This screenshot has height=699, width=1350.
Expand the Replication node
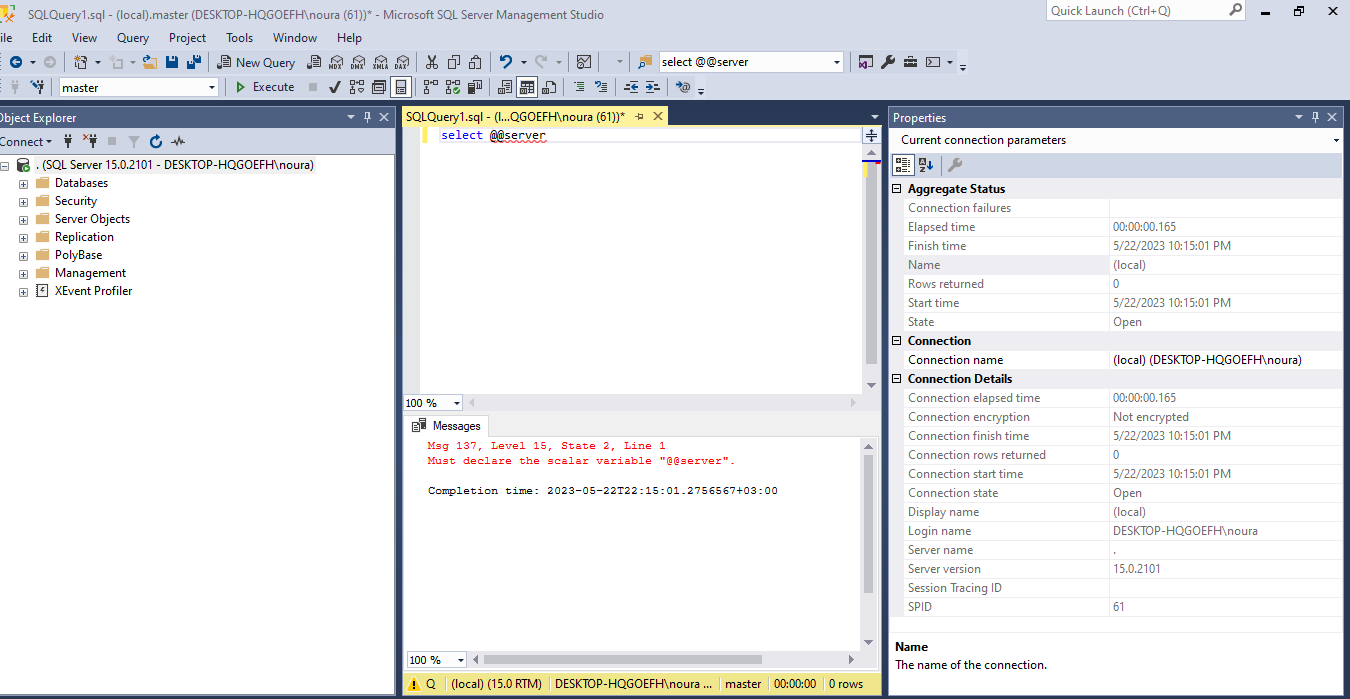[23, 238]
